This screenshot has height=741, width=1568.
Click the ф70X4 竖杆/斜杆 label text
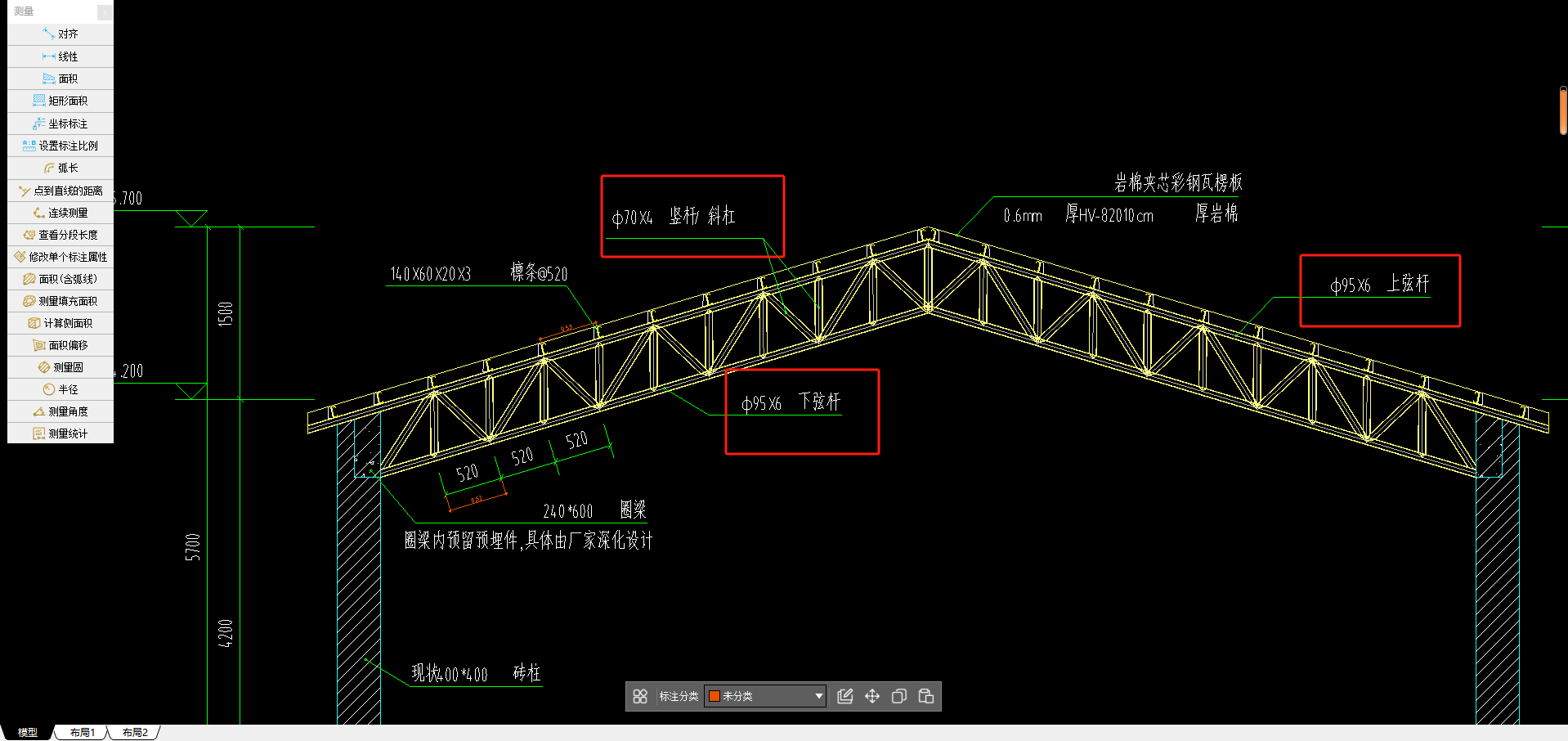[674, 217]
